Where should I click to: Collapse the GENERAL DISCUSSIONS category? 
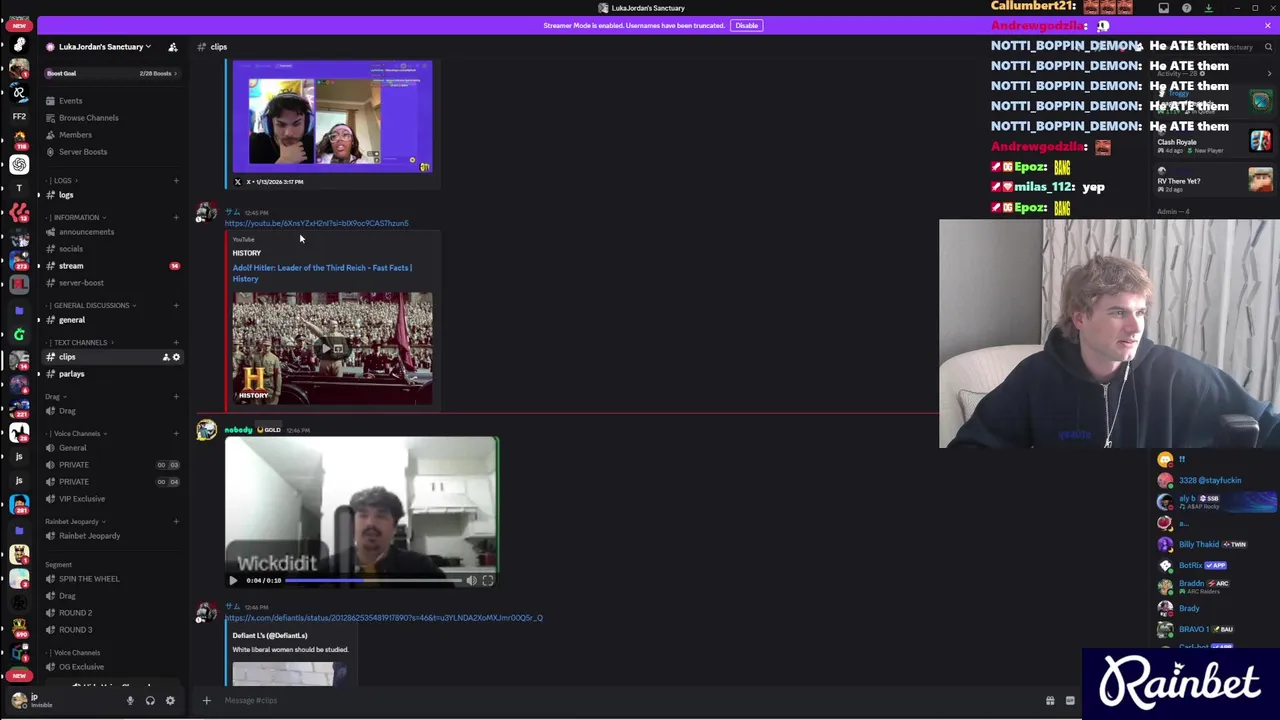[91, 306]
